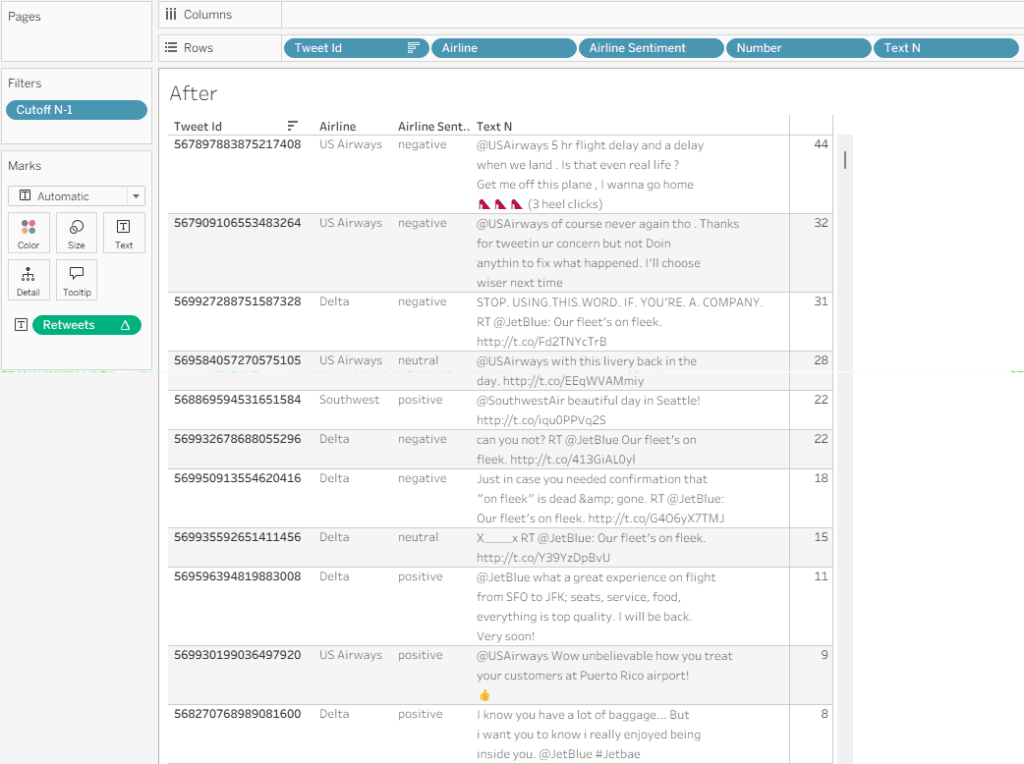Click the Text N column header
The image size is (1024, 764).
[494, 126]
